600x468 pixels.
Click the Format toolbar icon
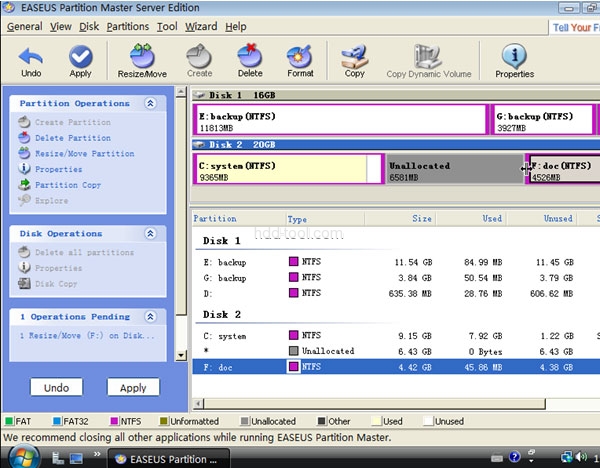pyautogui.click(x=300, y=61)
